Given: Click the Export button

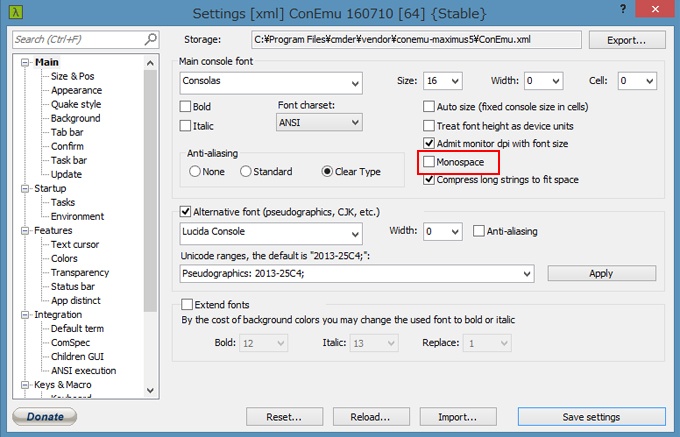Looking at the screenshot, I should pos(627,40).
